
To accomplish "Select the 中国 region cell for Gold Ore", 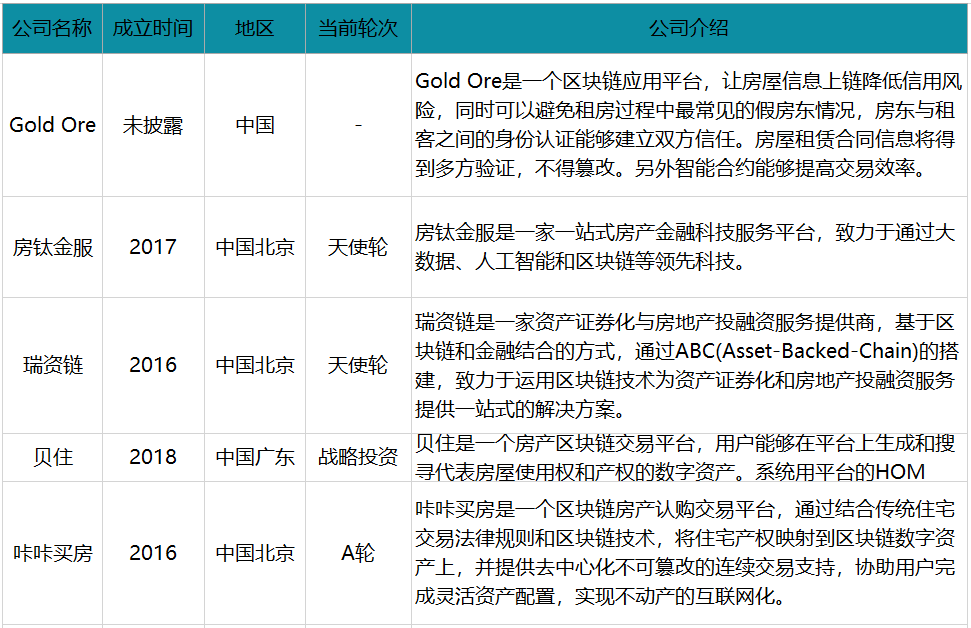I will (255, 125).
